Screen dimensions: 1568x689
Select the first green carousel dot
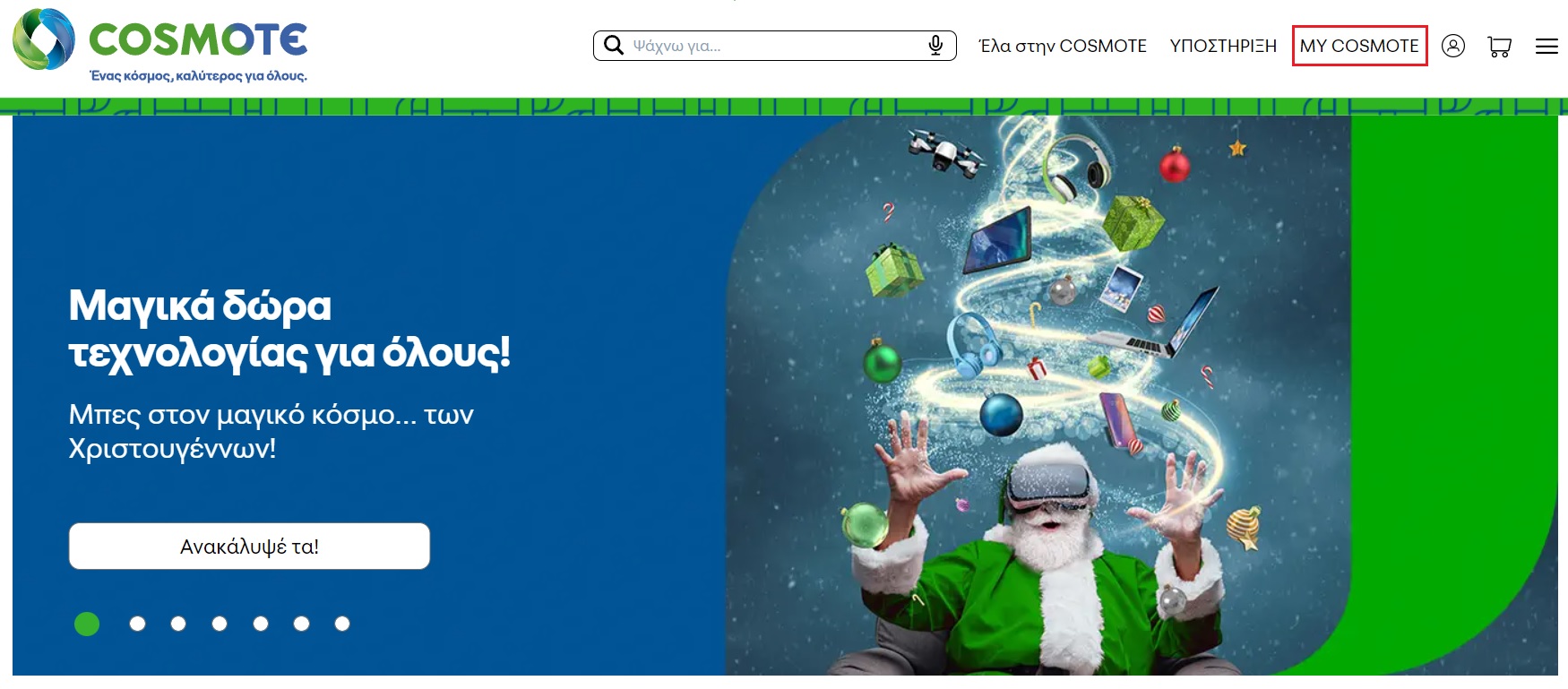coord(87,624)
